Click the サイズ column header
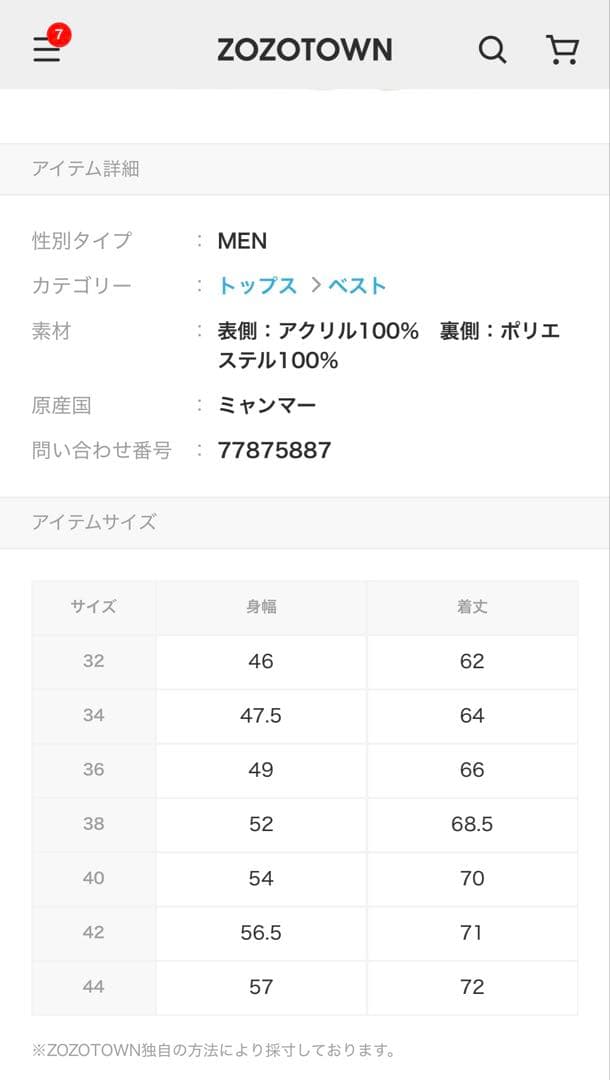Viewport: 610px width, 1080px height. point(94,607)
